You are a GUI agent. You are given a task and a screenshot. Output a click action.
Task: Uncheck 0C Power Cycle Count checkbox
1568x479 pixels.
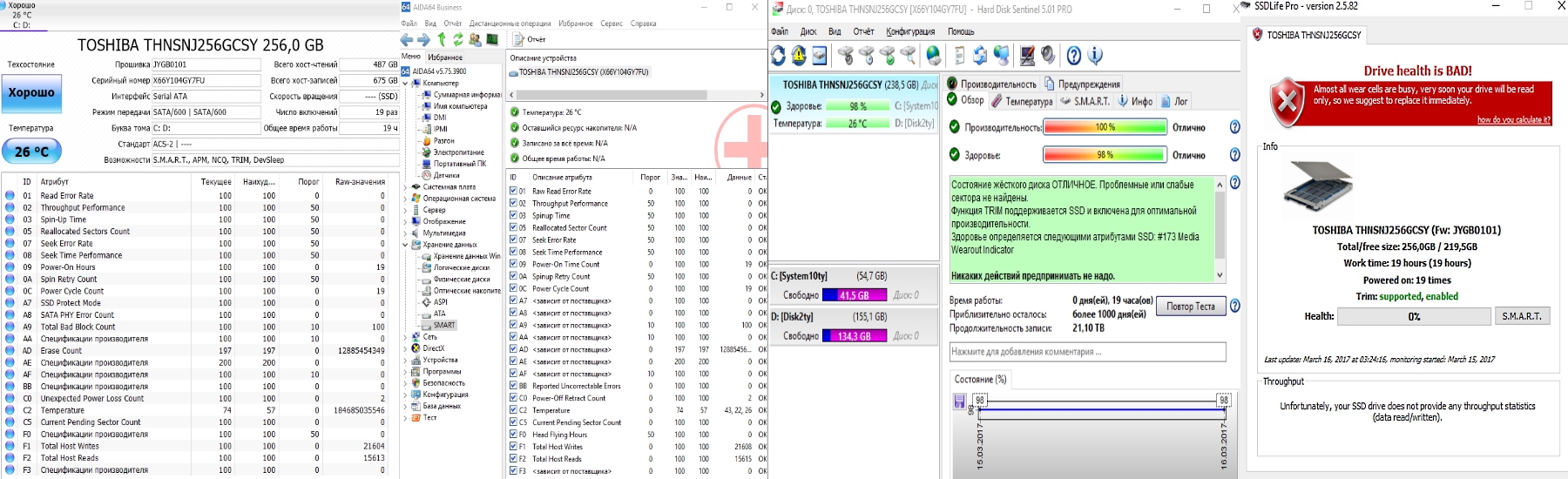coord(513,288)
